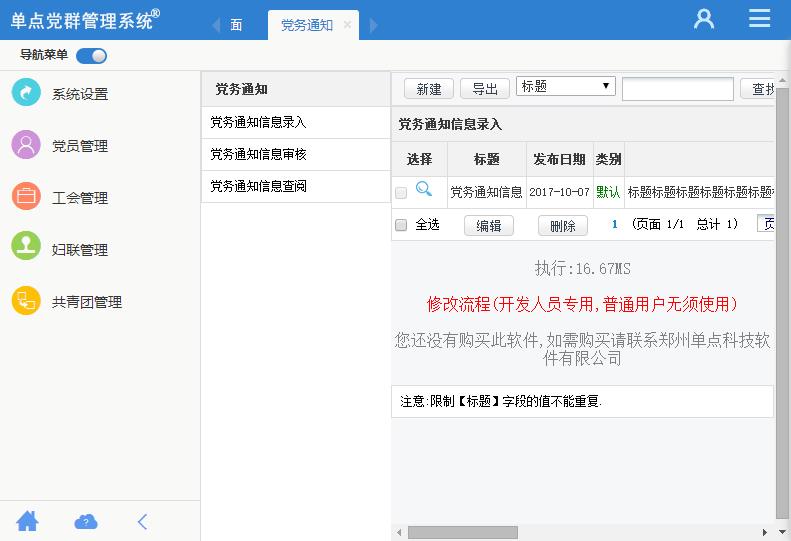Viewport: 791px width, 541px height.
Task: Open the hamburger menu icon
Action: [x=759, y=18]
